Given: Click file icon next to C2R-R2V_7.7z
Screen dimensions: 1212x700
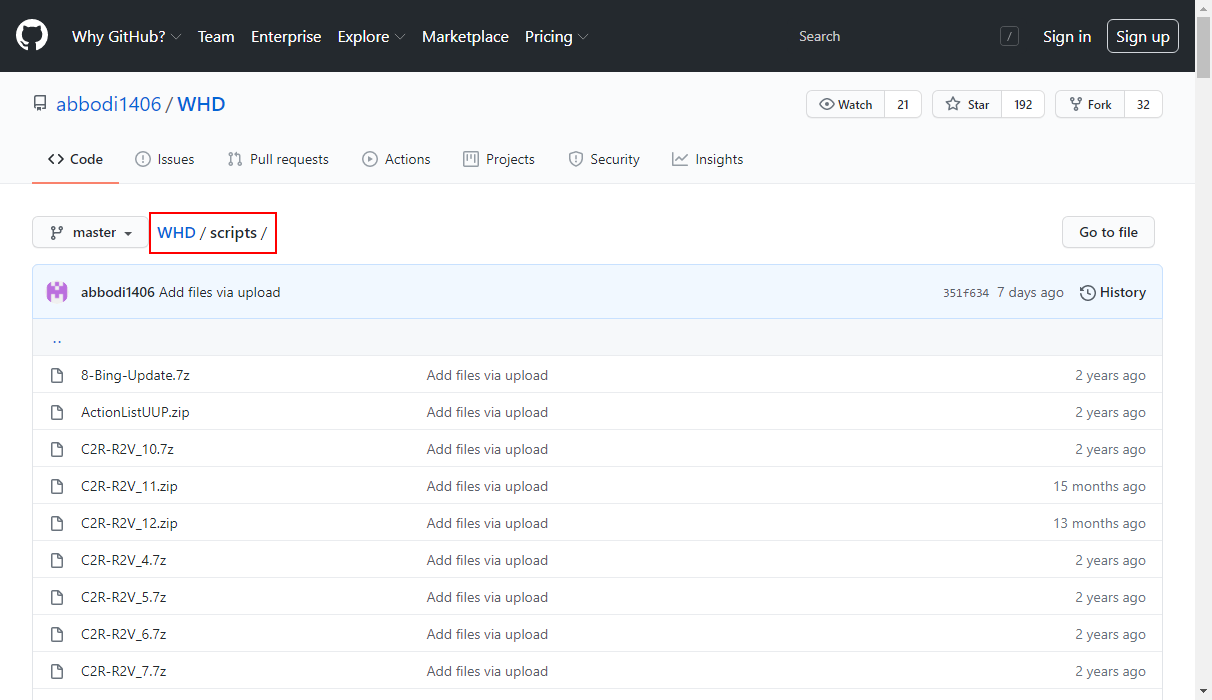Looking at the screenshot, I should [x=57, y=671].
